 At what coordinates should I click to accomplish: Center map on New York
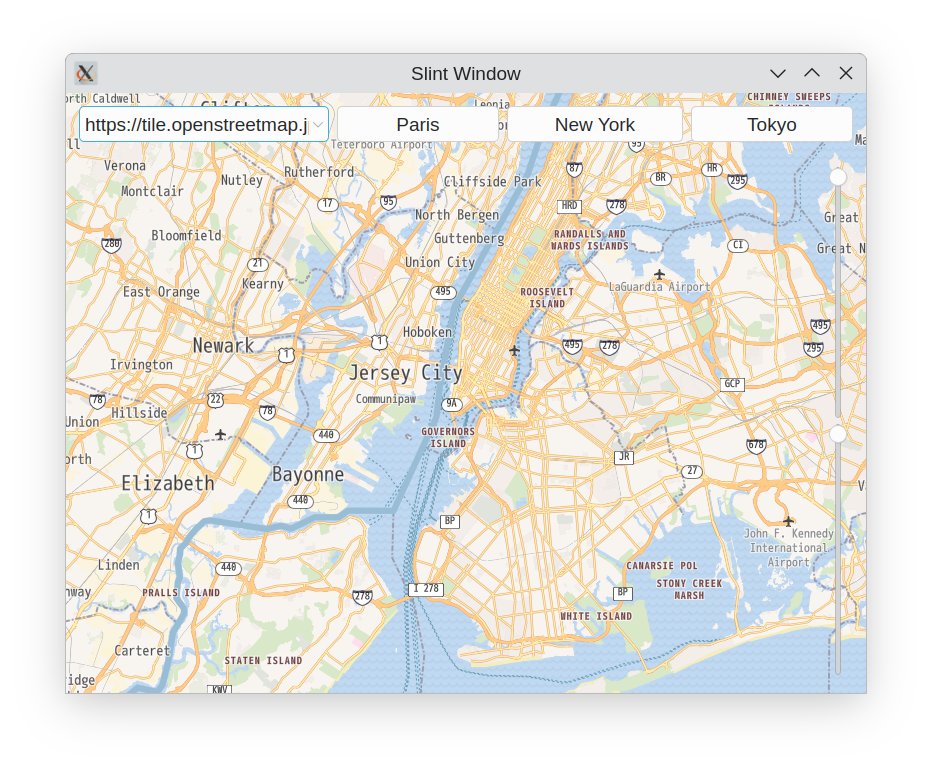594,124
